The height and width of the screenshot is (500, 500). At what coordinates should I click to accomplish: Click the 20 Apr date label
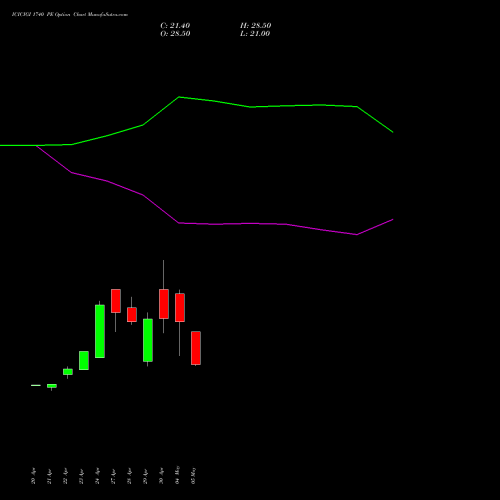pos(33,476)
